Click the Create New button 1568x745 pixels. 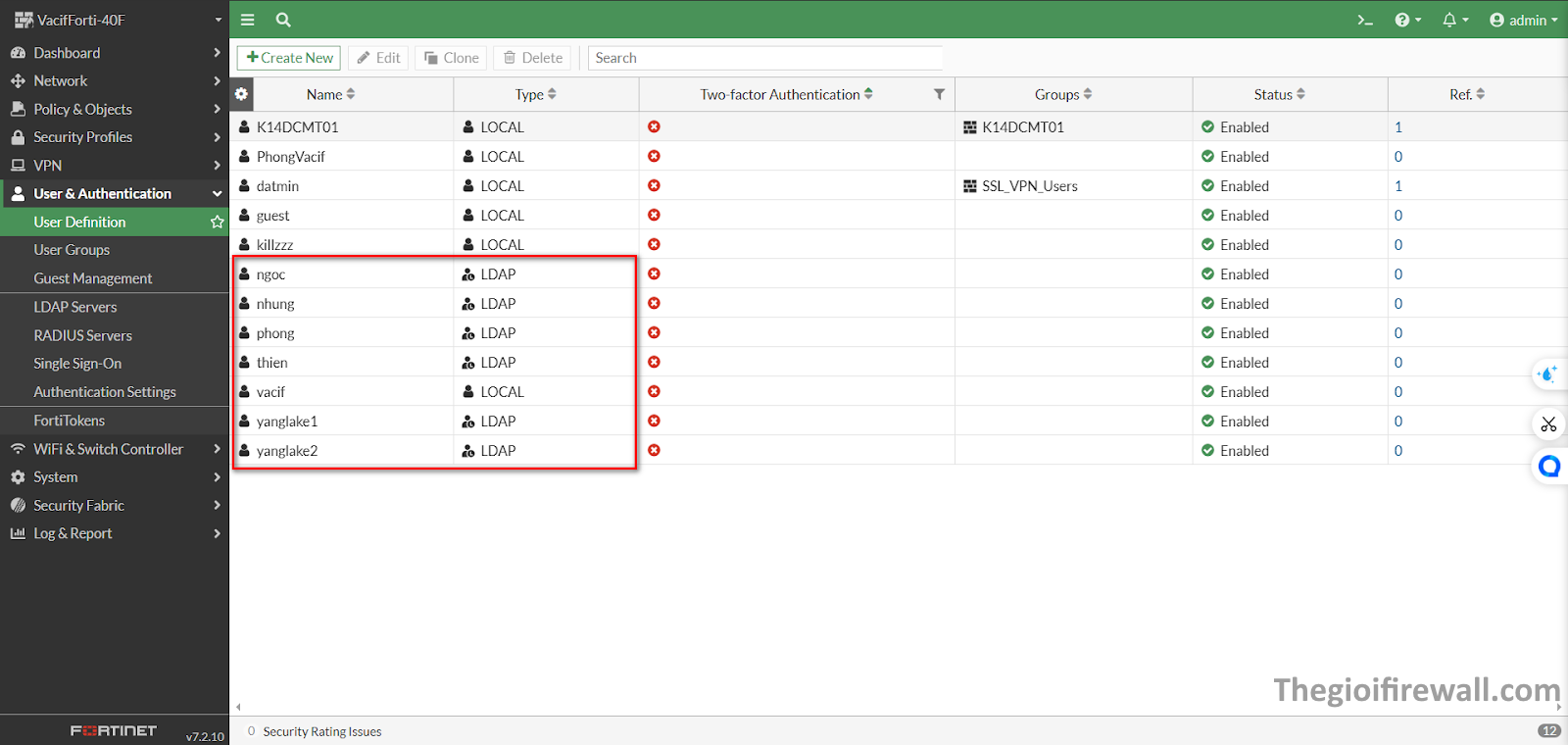click(289, 58)
